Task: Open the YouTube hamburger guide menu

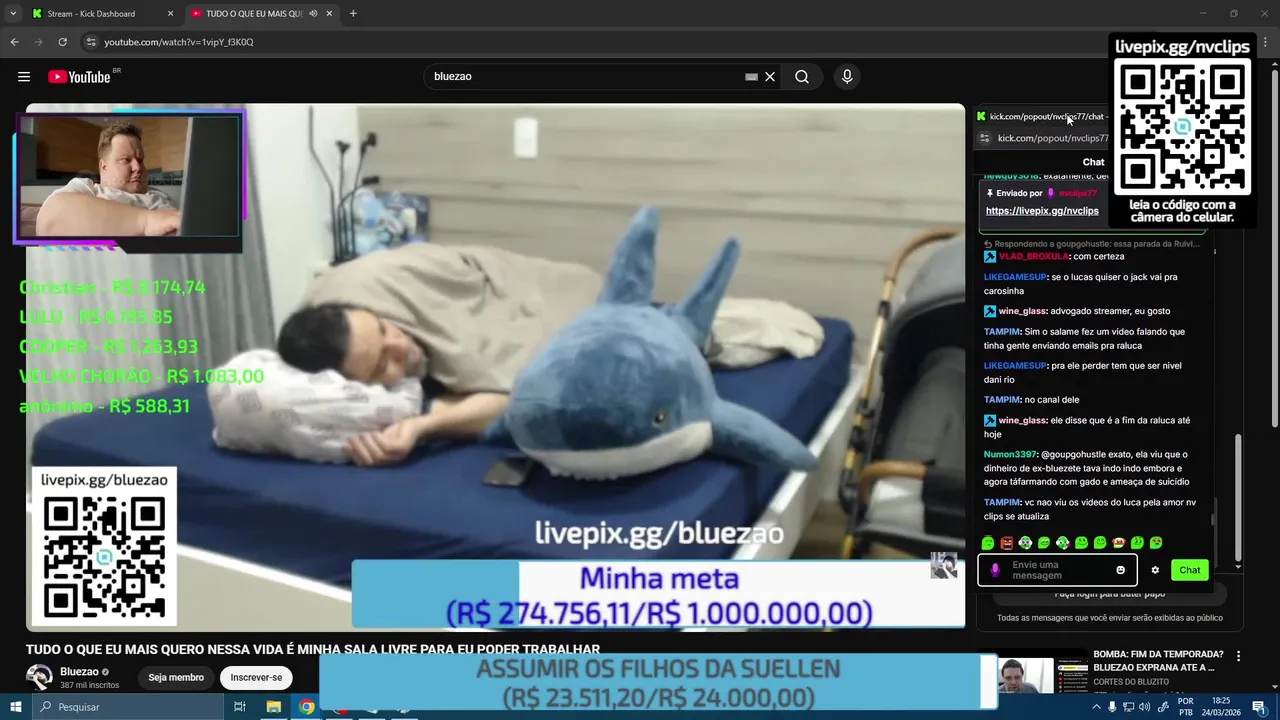Action: (x=24, y=77)
